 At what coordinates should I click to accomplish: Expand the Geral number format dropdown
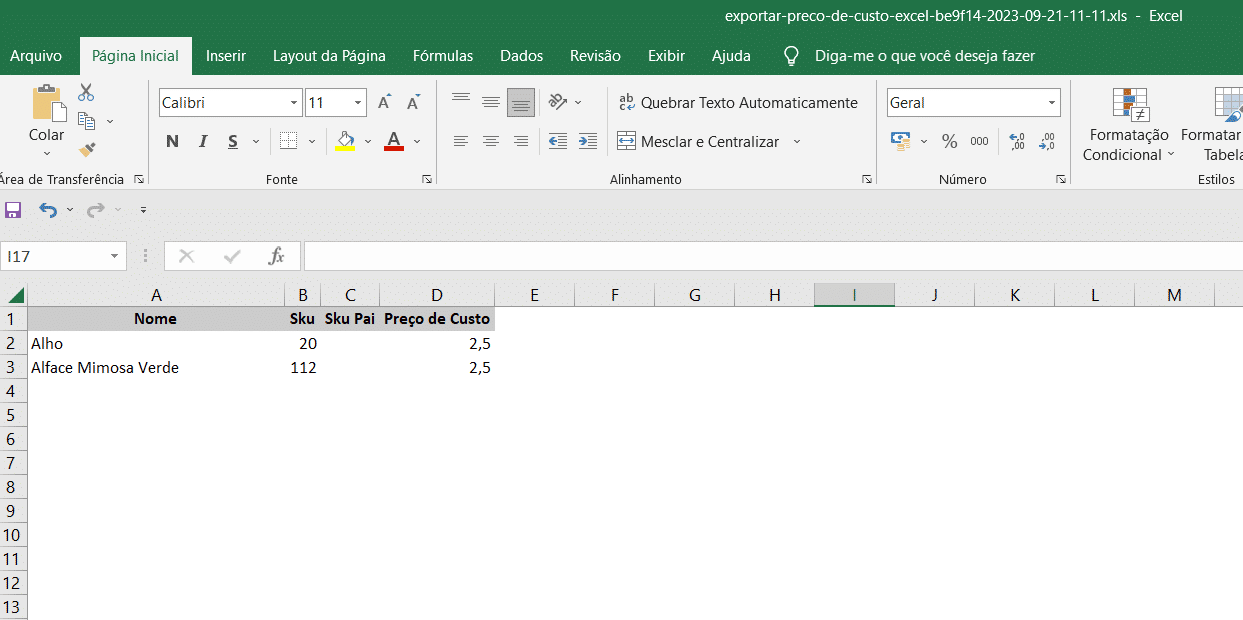(x=1052, y=103)
